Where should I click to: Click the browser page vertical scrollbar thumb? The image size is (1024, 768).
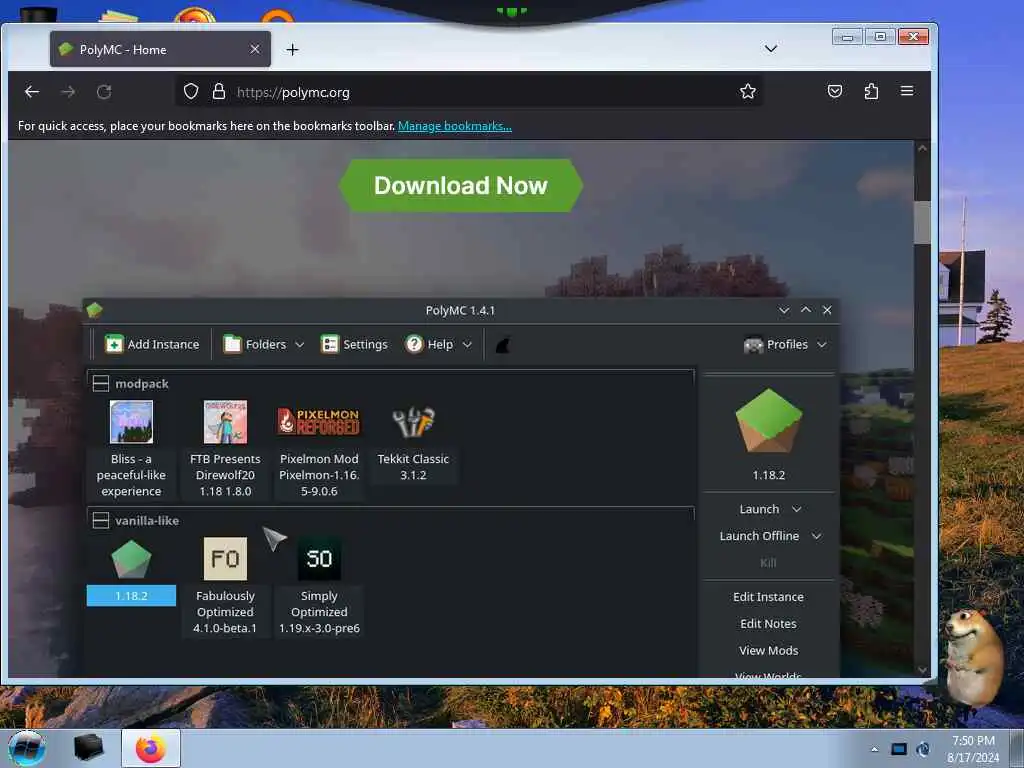922,222
